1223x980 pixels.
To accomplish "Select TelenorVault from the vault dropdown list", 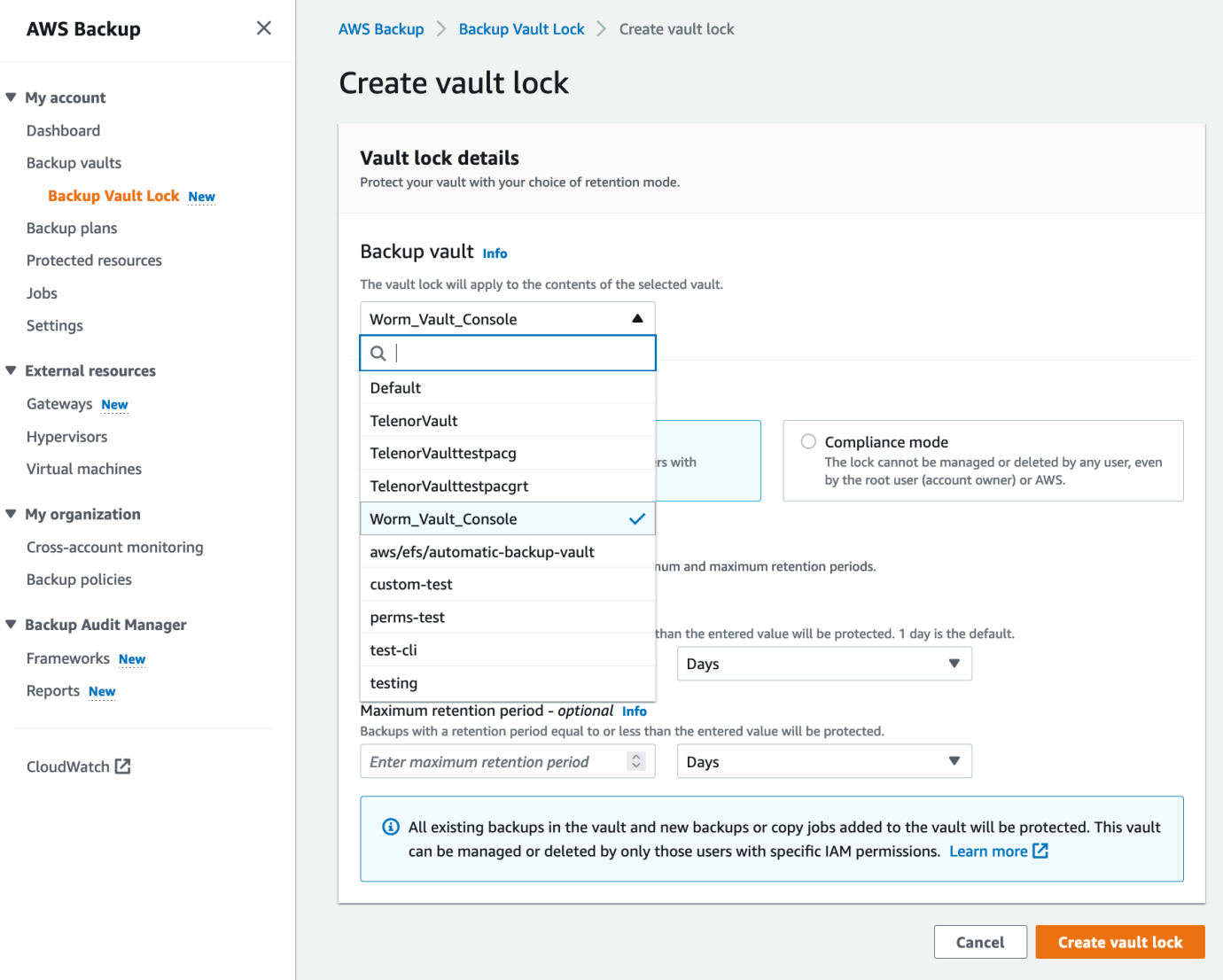I will [x=414, y=420].
